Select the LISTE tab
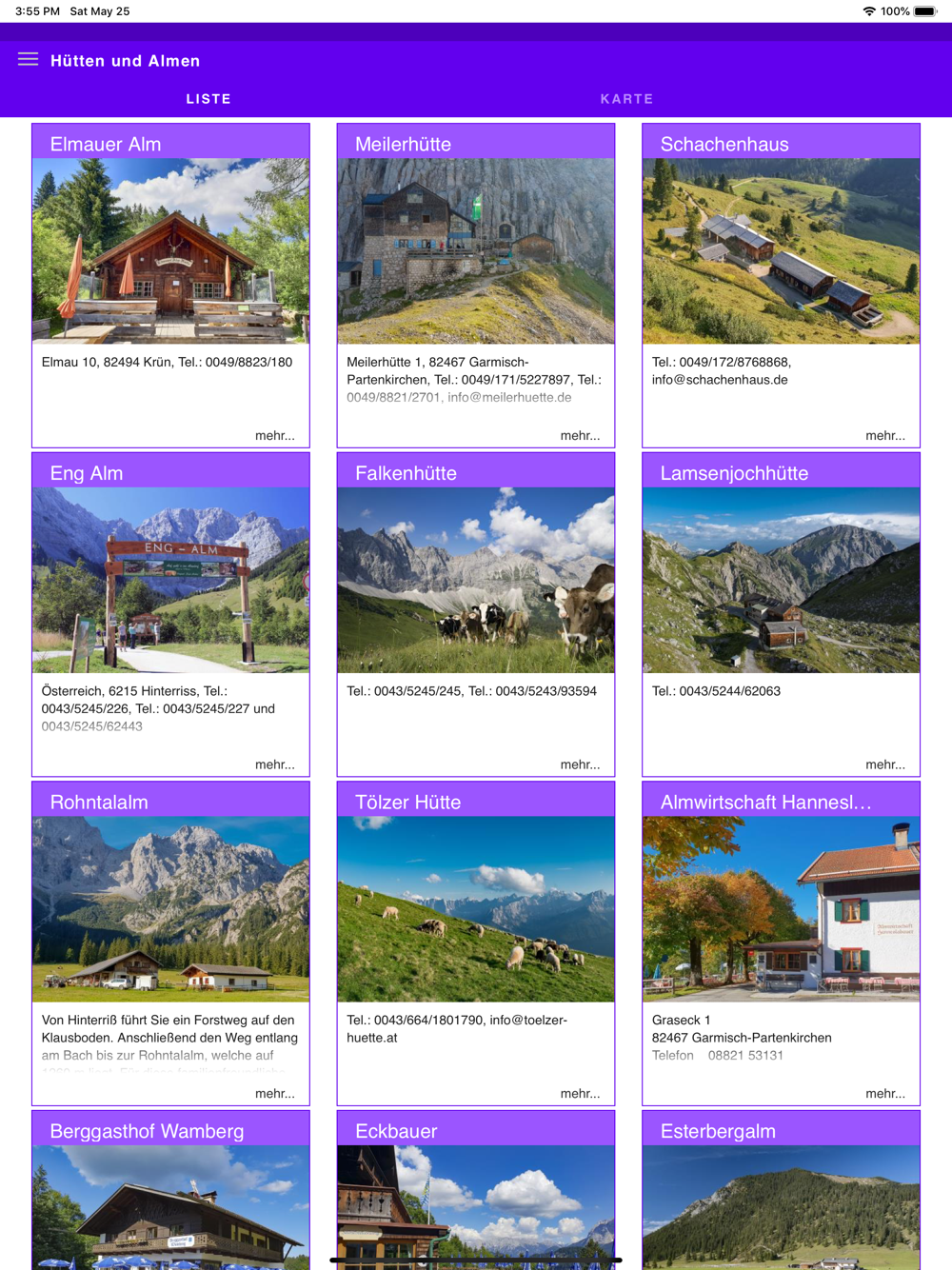 tap(208, 99)
